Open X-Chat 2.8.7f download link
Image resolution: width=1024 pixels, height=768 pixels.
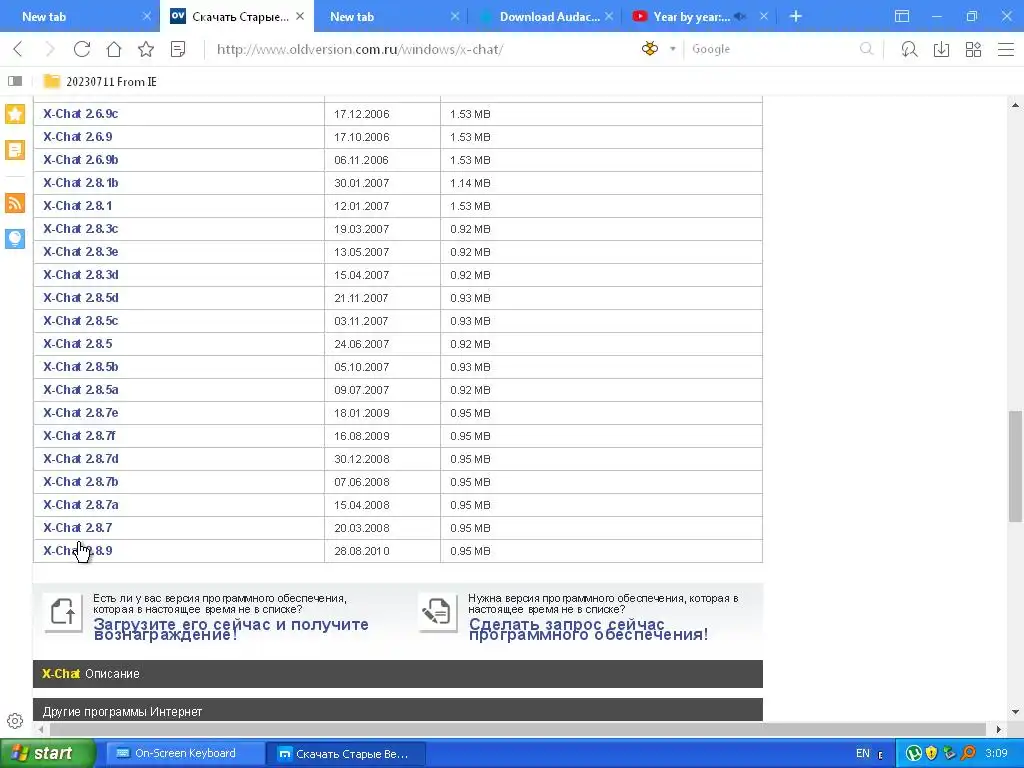[79, 436]
